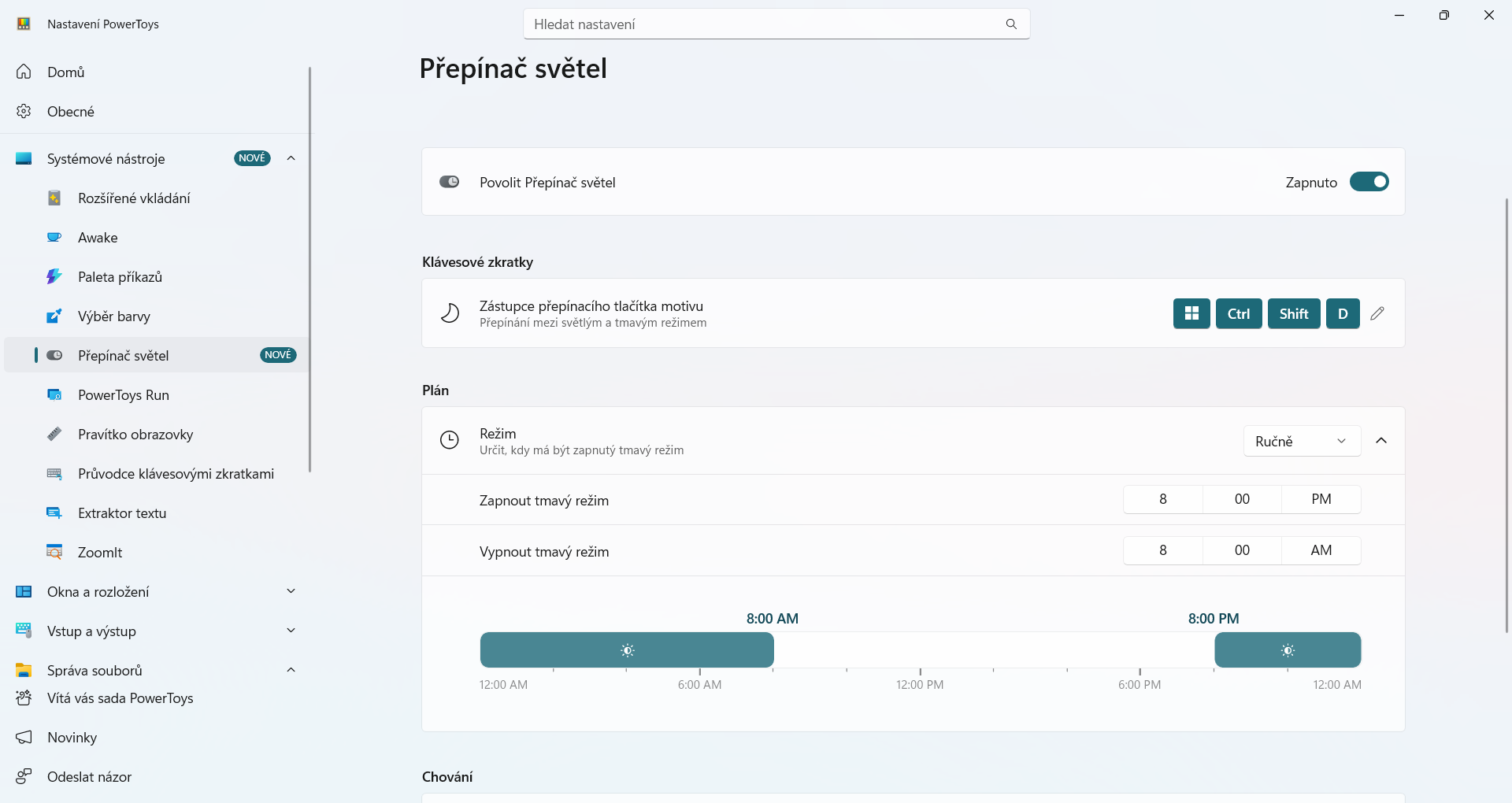1512x803 pixels.
Task: Expand the Okna a rozložení group
Action: click(291, 591)
